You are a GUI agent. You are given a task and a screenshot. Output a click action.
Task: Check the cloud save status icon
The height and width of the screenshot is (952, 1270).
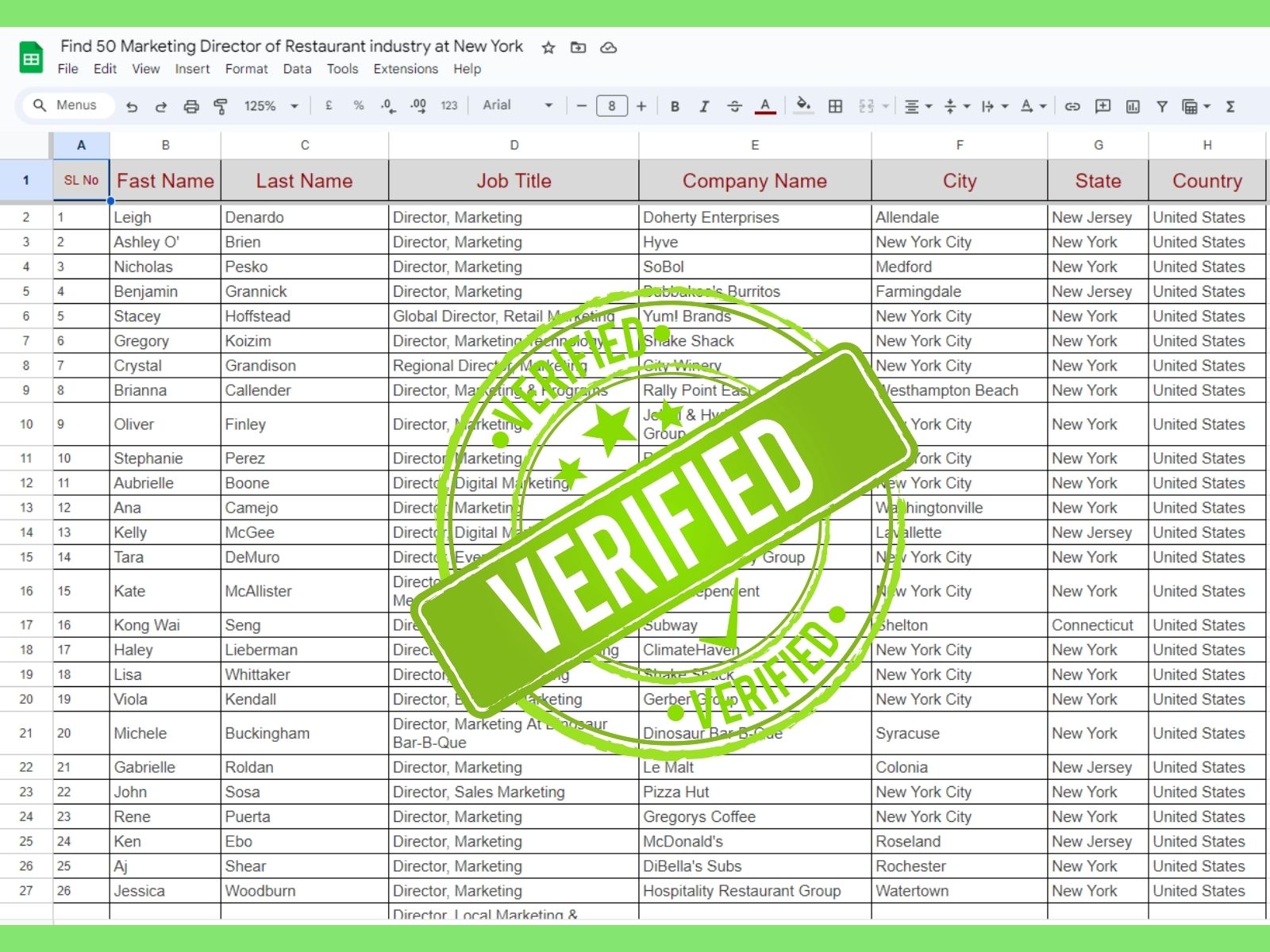(609, 48)
